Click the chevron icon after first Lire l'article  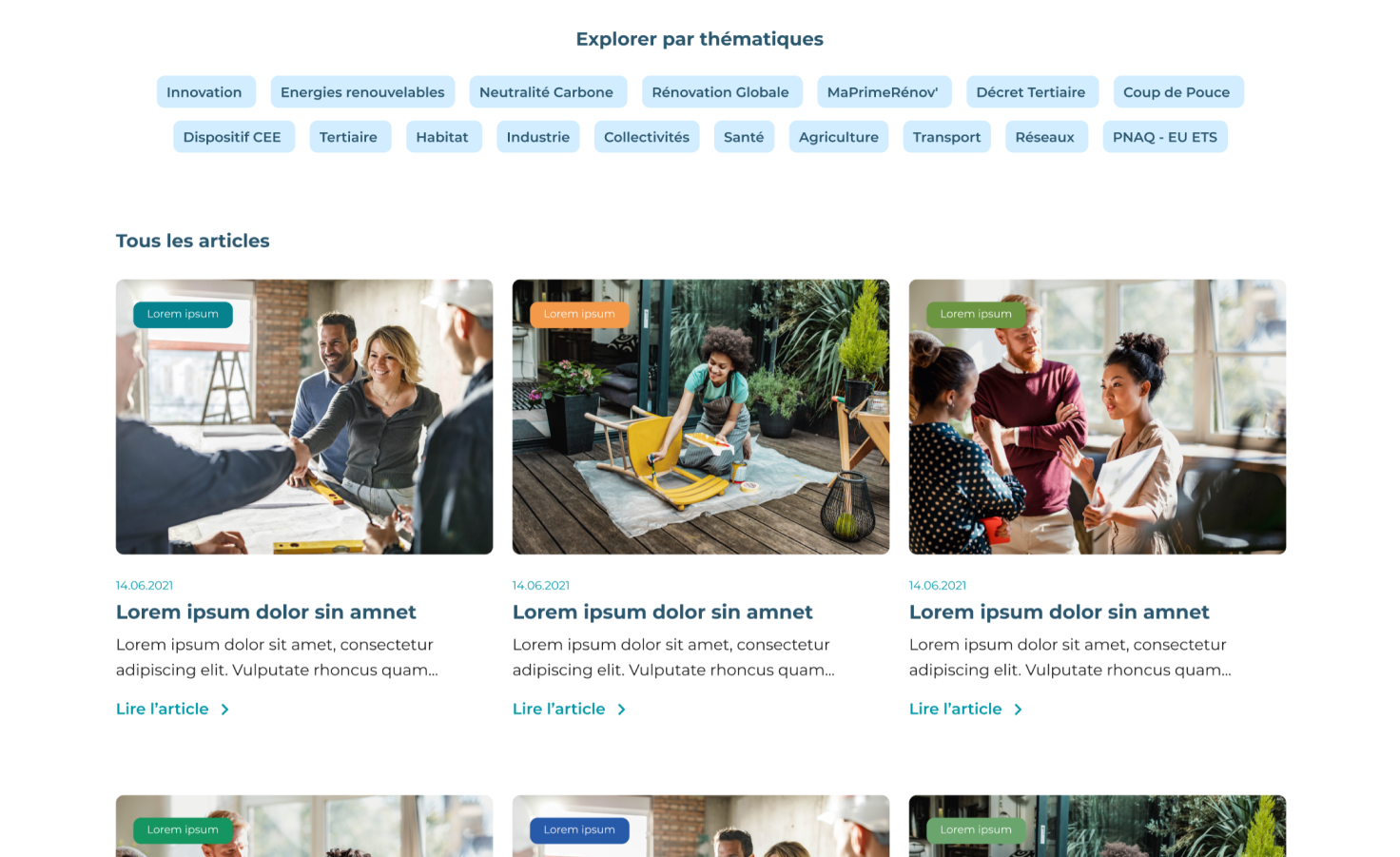coord(224,710)
